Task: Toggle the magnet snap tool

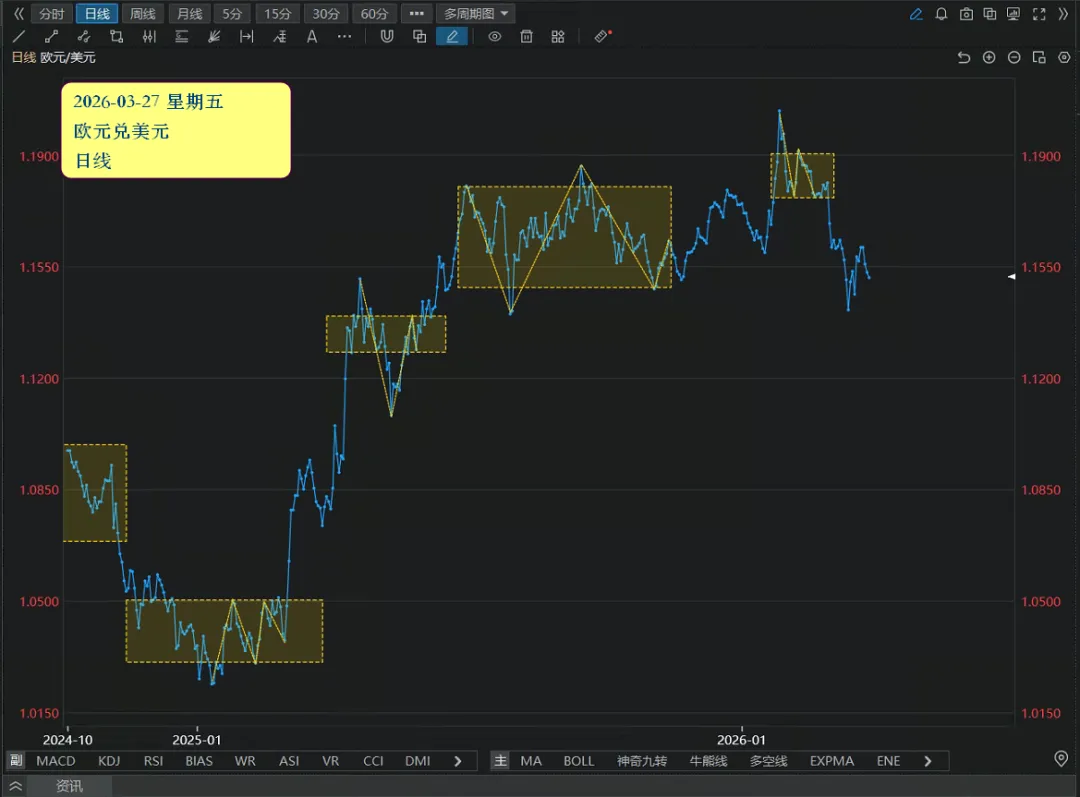Action: 387,37
